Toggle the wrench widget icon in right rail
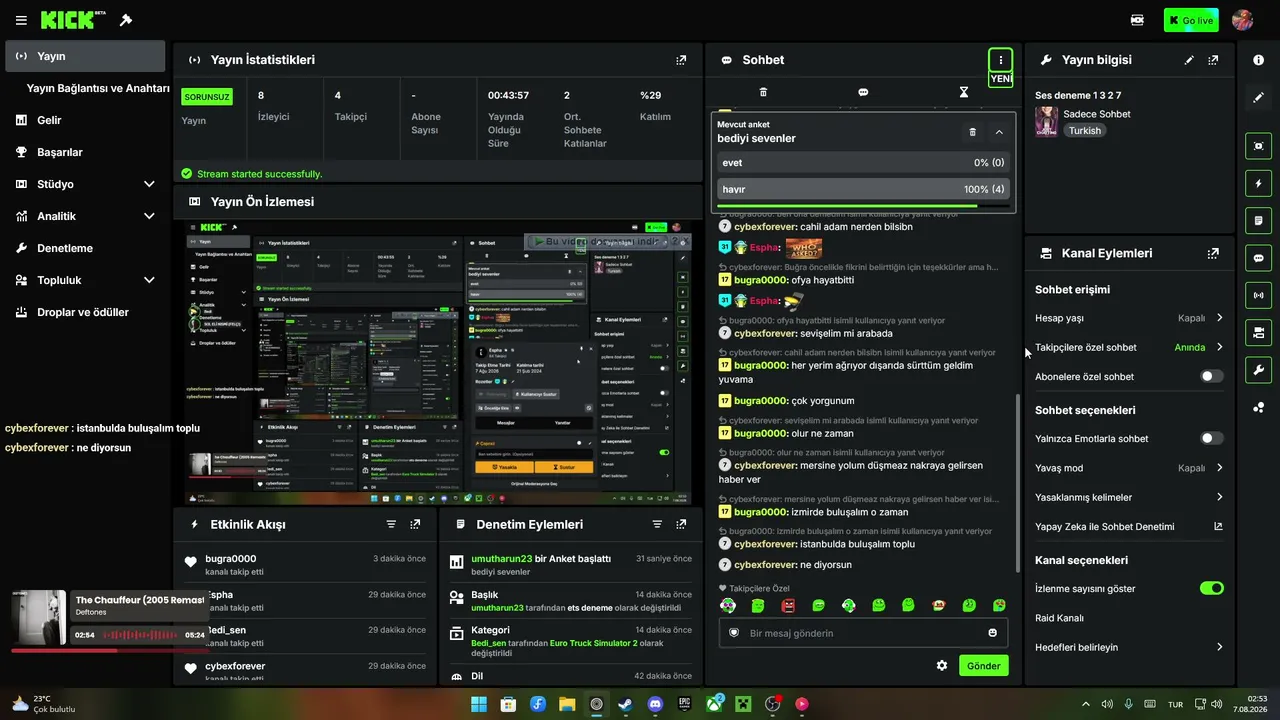This screenshot has width=1280, height=720. pyautogui.click(x=1258, y=370)
